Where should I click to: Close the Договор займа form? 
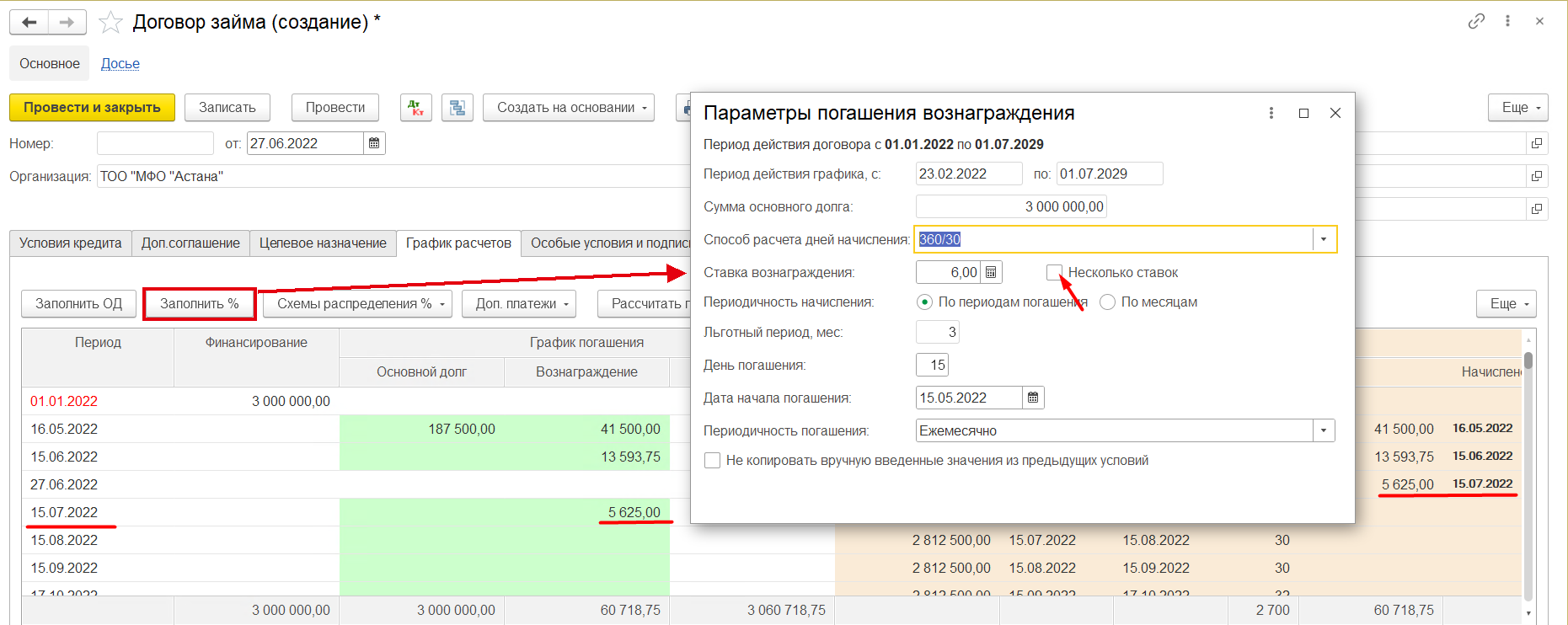click(1539, 21)
